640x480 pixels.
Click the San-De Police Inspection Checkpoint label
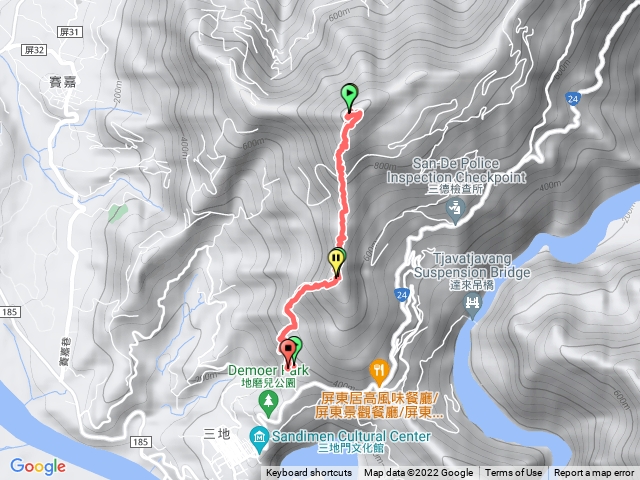click(x=456, y=171)
